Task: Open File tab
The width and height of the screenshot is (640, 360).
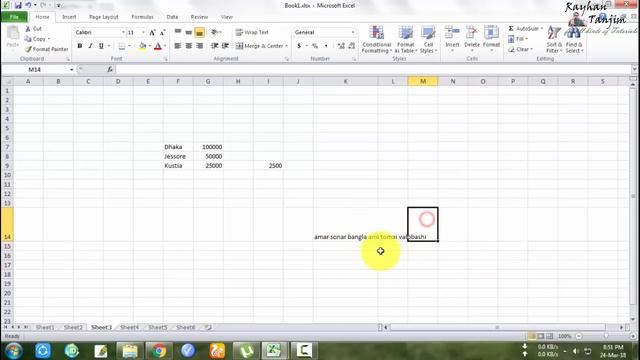Action: pos(14,17)
